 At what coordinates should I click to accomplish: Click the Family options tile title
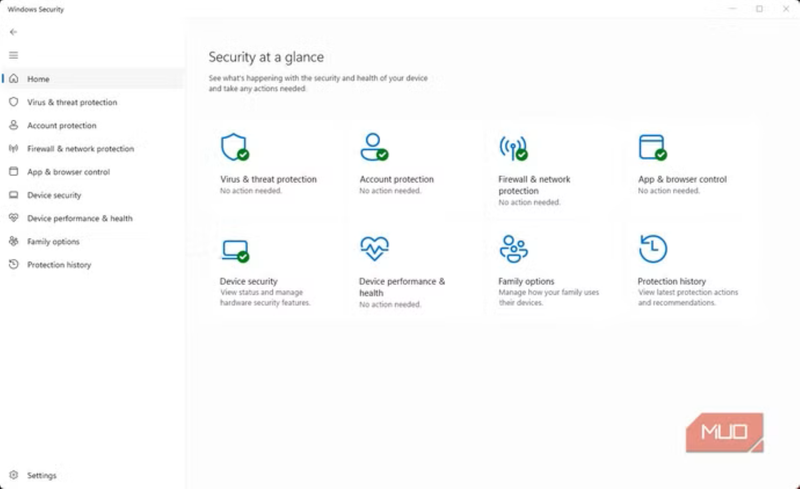[526, 281]
